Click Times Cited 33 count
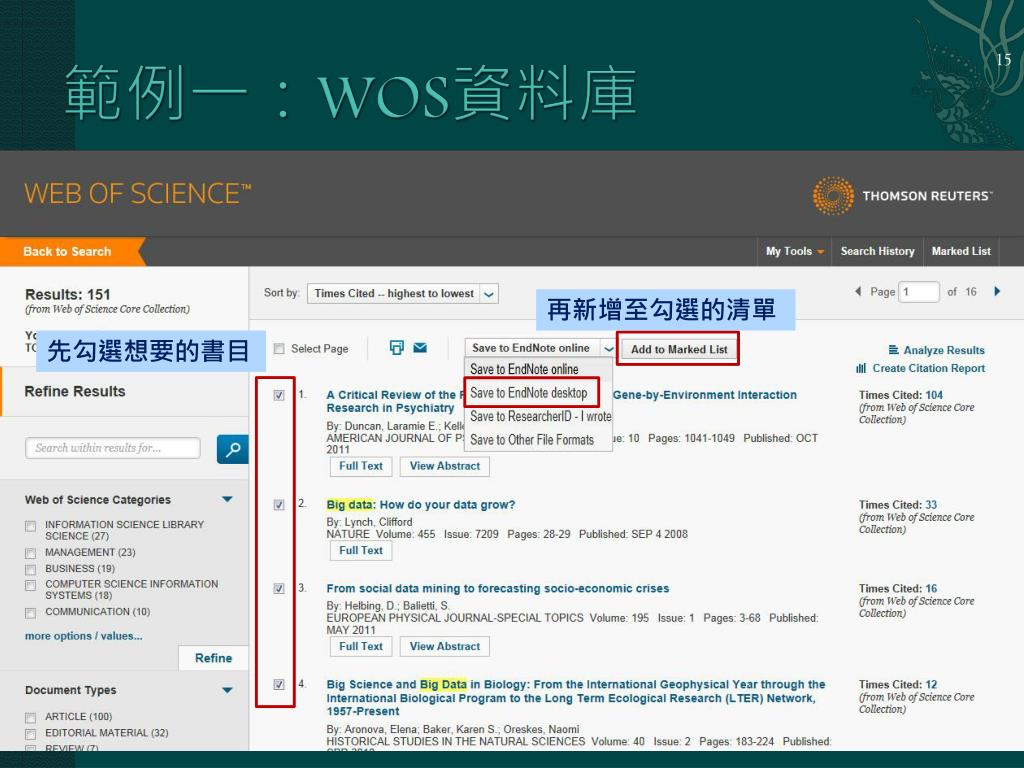Image resolution: width=1024 pixels, height=768 pixels. click(x=931, y=505)
